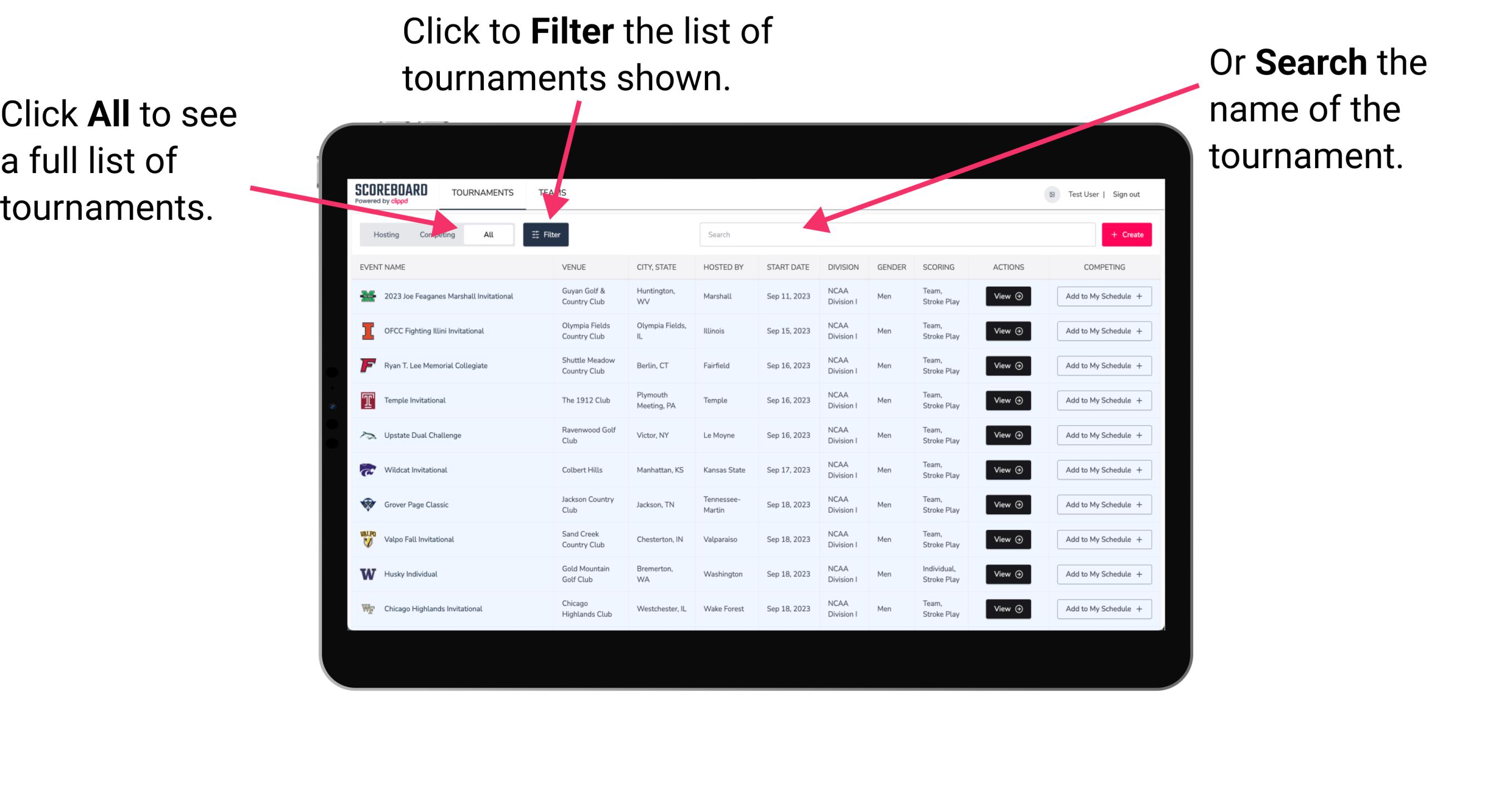Switch to TEAMS menu tab

pyautogui.click(x=553, y=192)
